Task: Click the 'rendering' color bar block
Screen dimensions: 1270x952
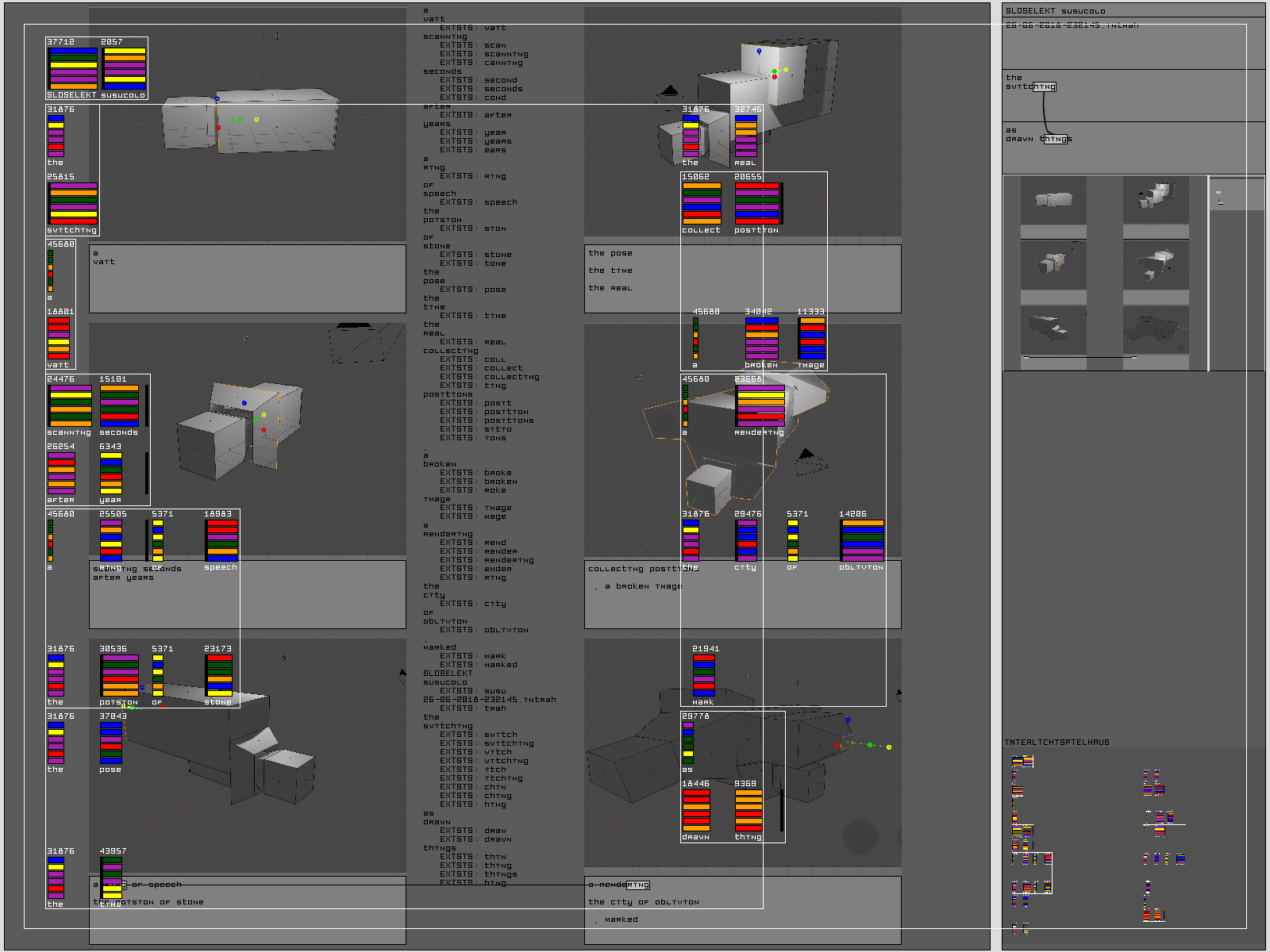Action: (x=760, y=405)
